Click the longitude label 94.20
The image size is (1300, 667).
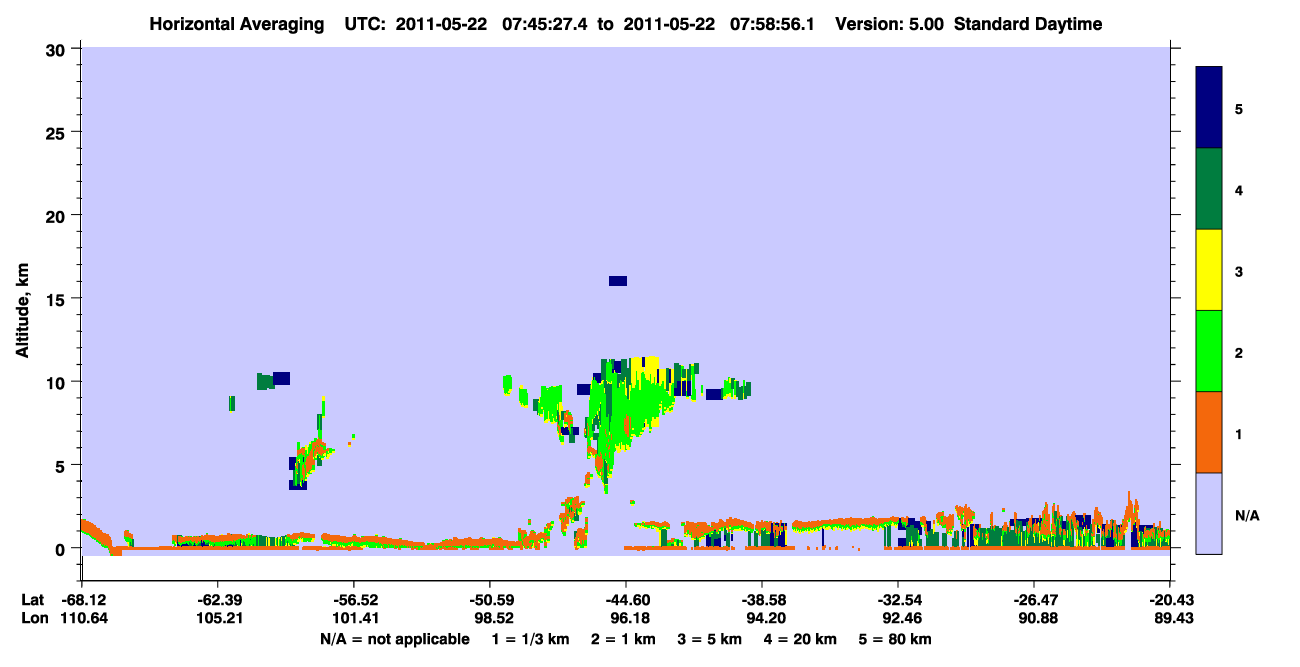[762, 619]
